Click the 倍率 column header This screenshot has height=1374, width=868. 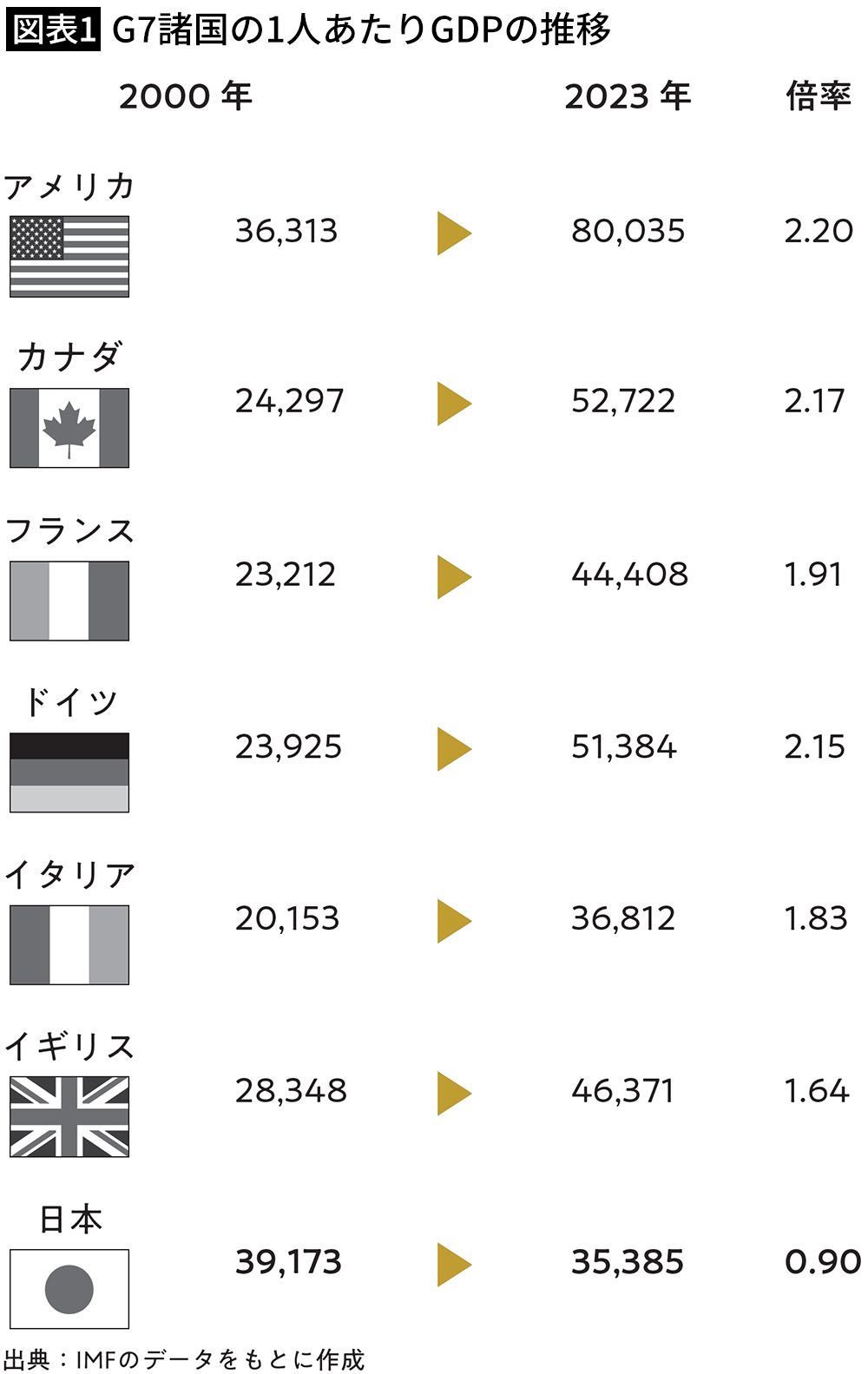(818, 96)
